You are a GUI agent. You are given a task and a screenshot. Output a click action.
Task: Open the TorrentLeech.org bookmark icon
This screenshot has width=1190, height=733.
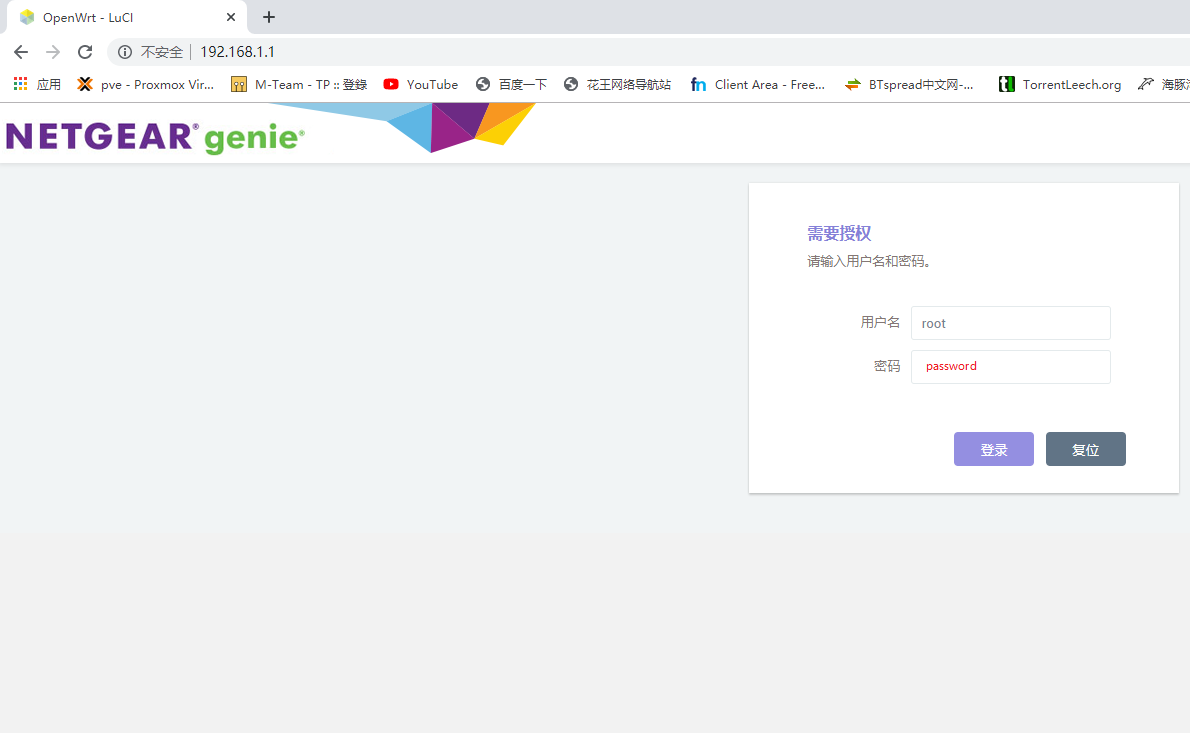click(1006, 84)
